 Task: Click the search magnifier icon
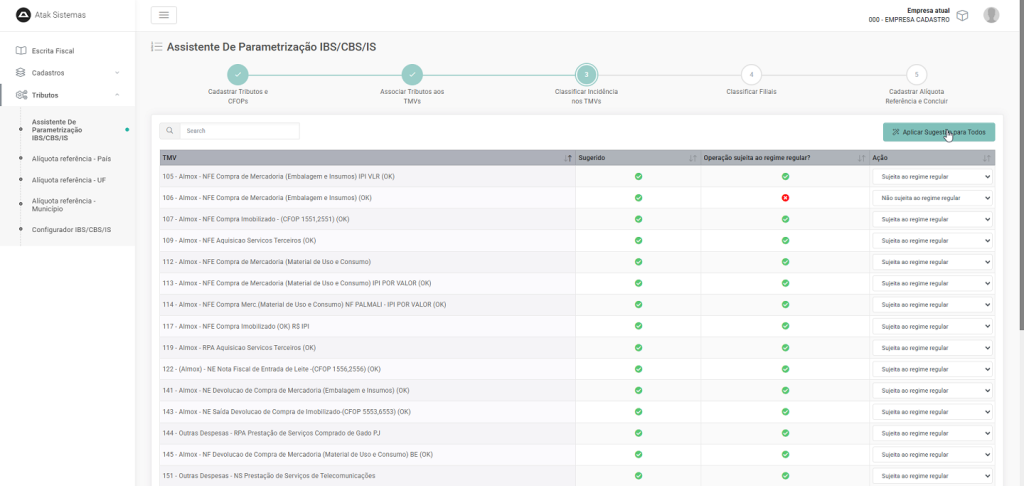point(170,131)
